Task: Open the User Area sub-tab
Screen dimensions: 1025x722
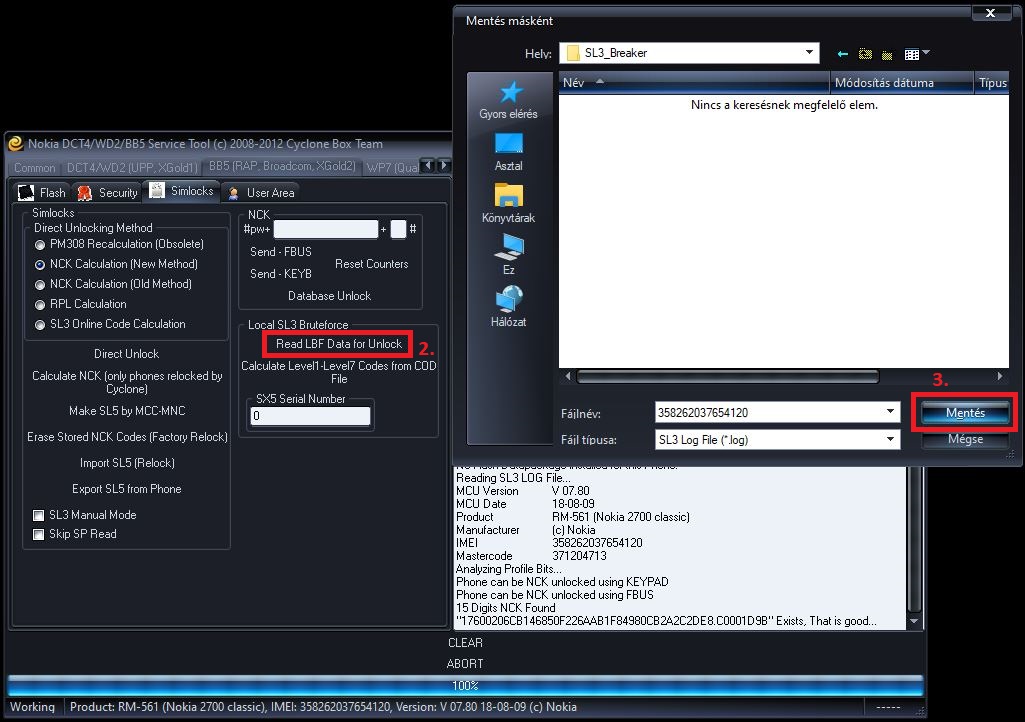Action: (261, 192)
